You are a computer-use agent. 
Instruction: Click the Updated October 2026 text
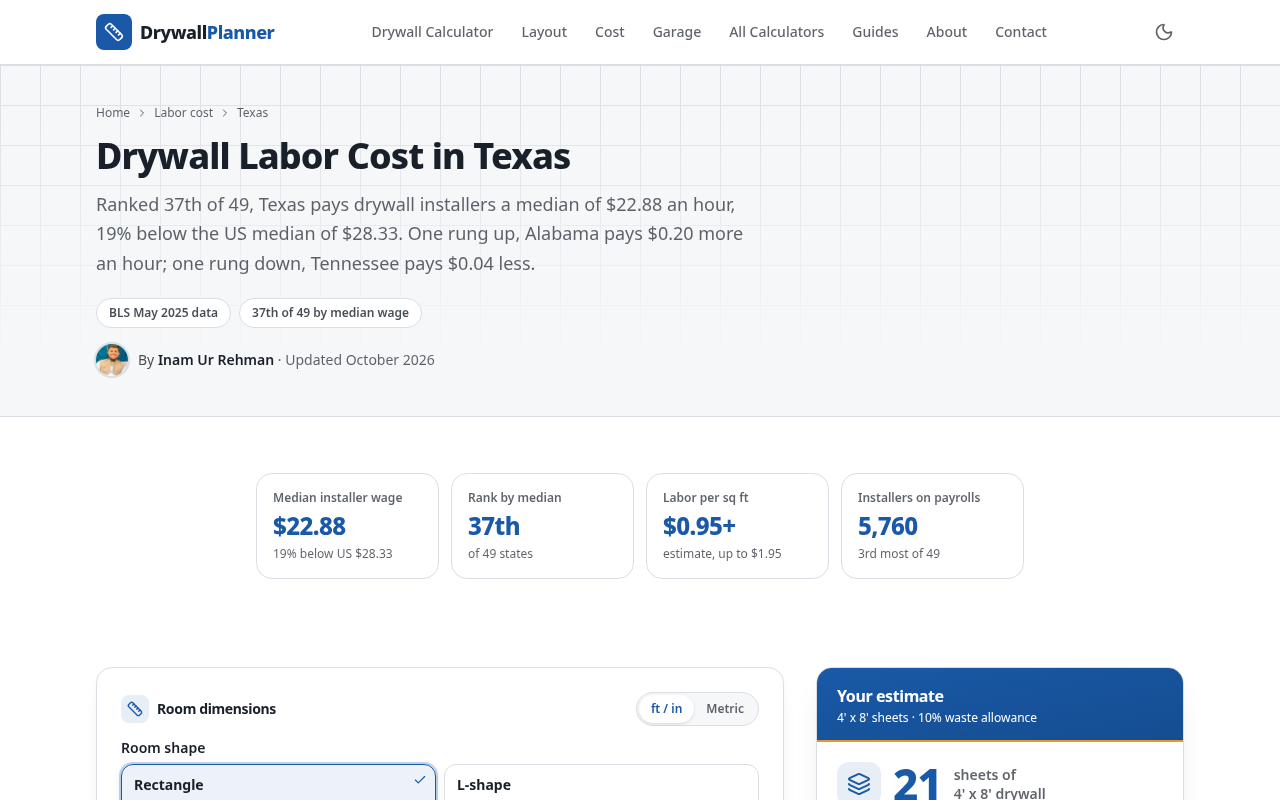[360, 360]
